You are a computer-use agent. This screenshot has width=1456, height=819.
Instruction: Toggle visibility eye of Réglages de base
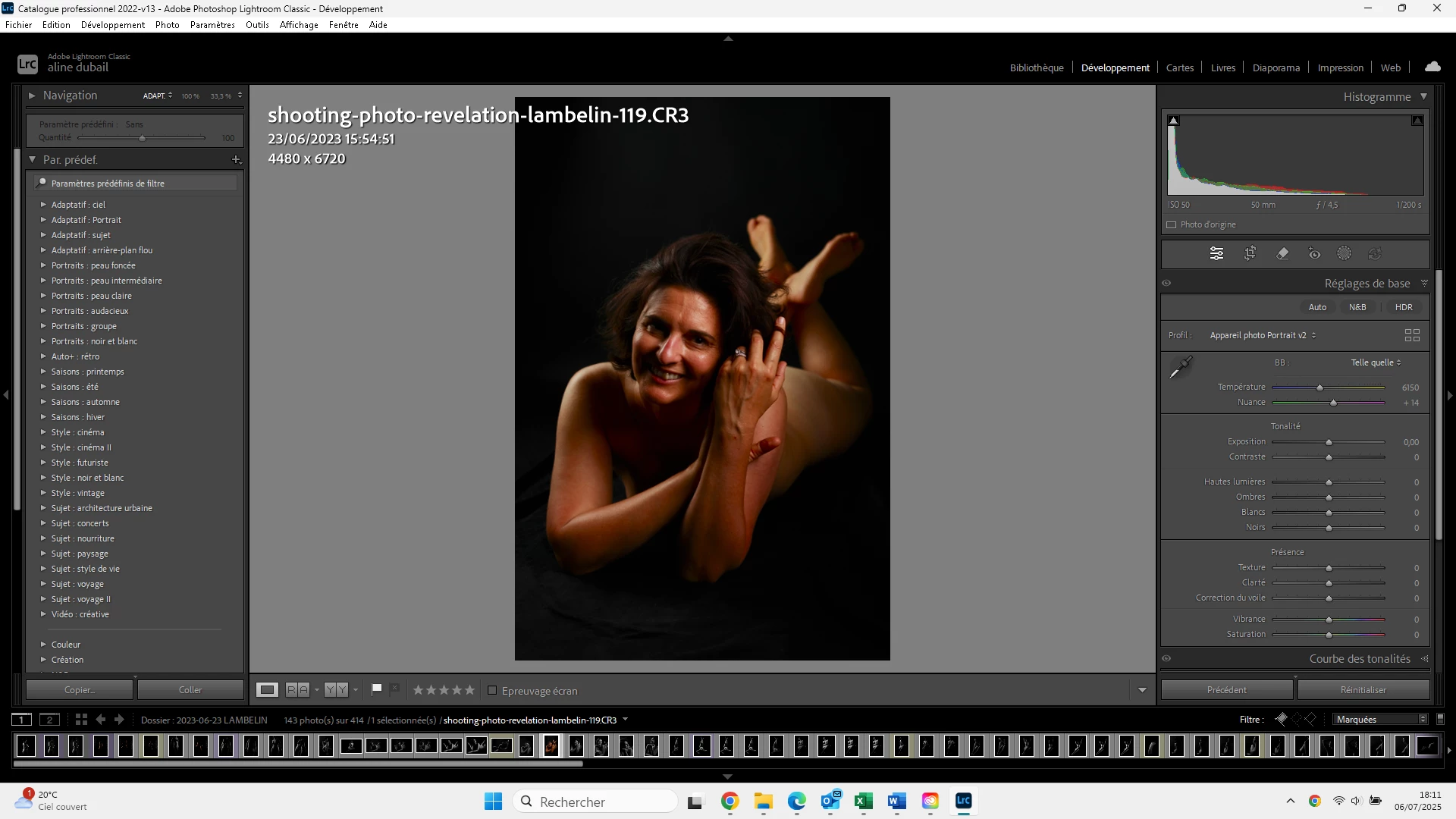point(1166,284)
